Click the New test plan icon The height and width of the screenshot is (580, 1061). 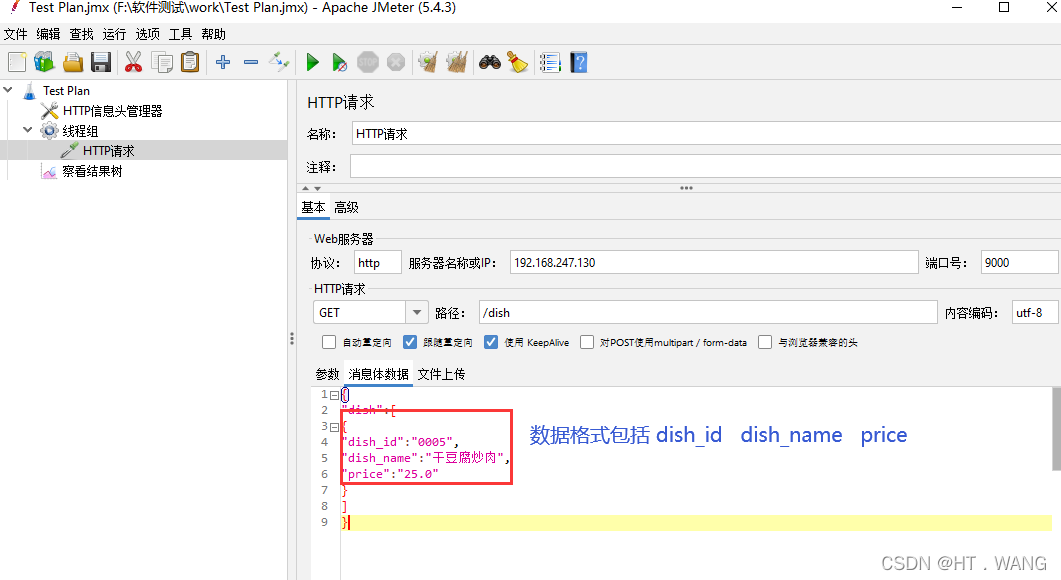pyautogui.click(x=17, y=62)
